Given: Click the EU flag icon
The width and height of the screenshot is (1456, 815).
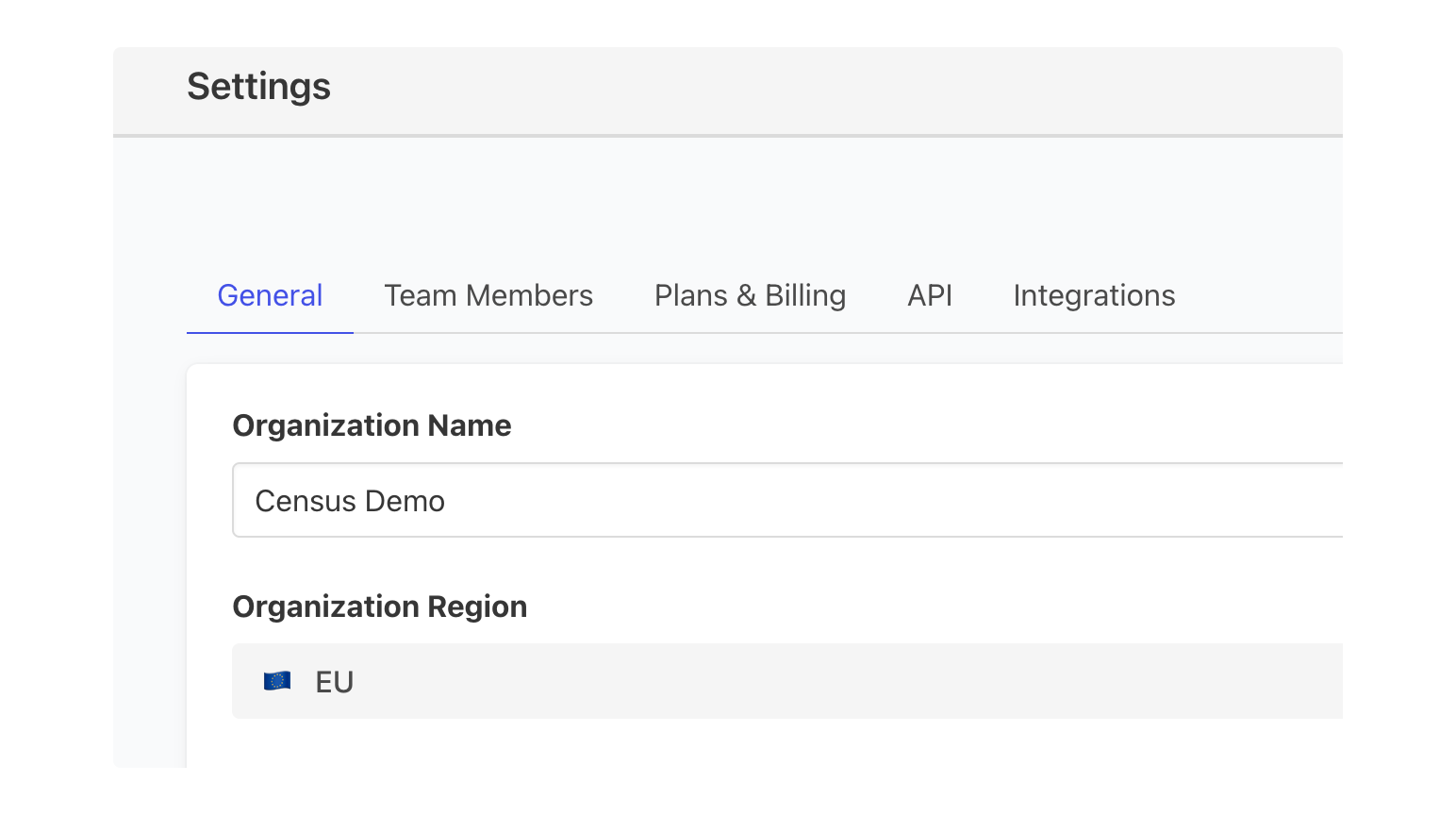Looking at the screenshot, I should tap(276, 681).
